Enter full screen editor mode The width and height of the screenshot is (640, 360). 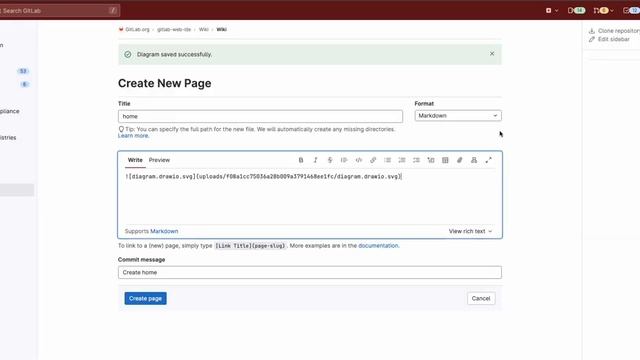[489, 160]
